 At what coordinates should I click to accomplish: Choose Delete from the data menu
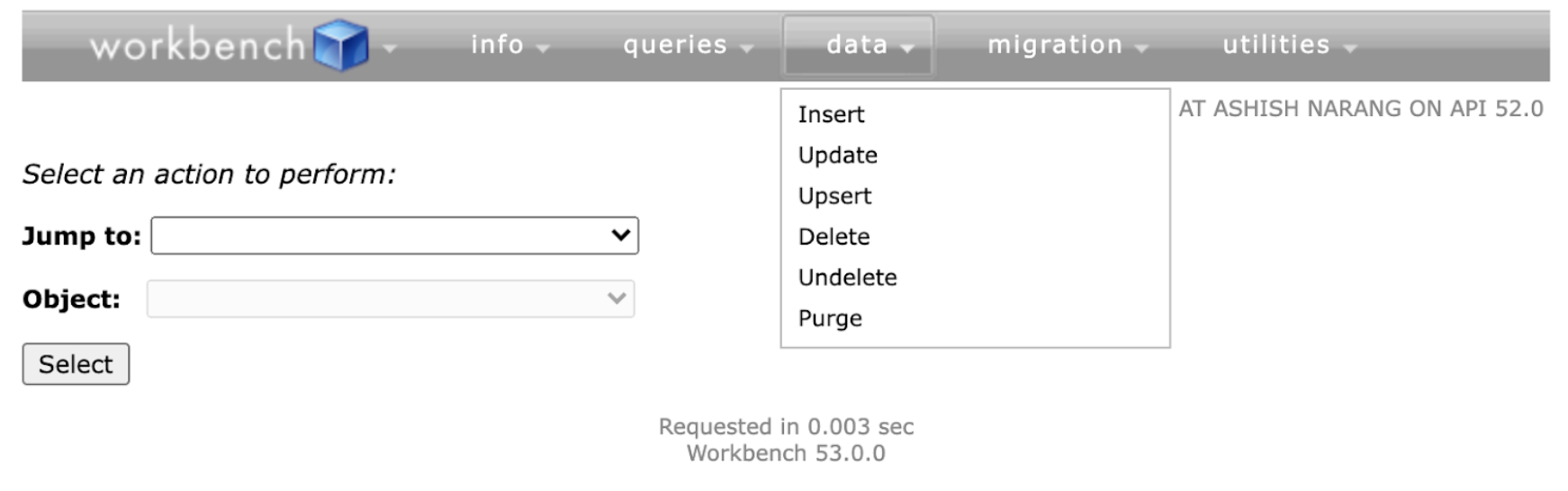834,237
